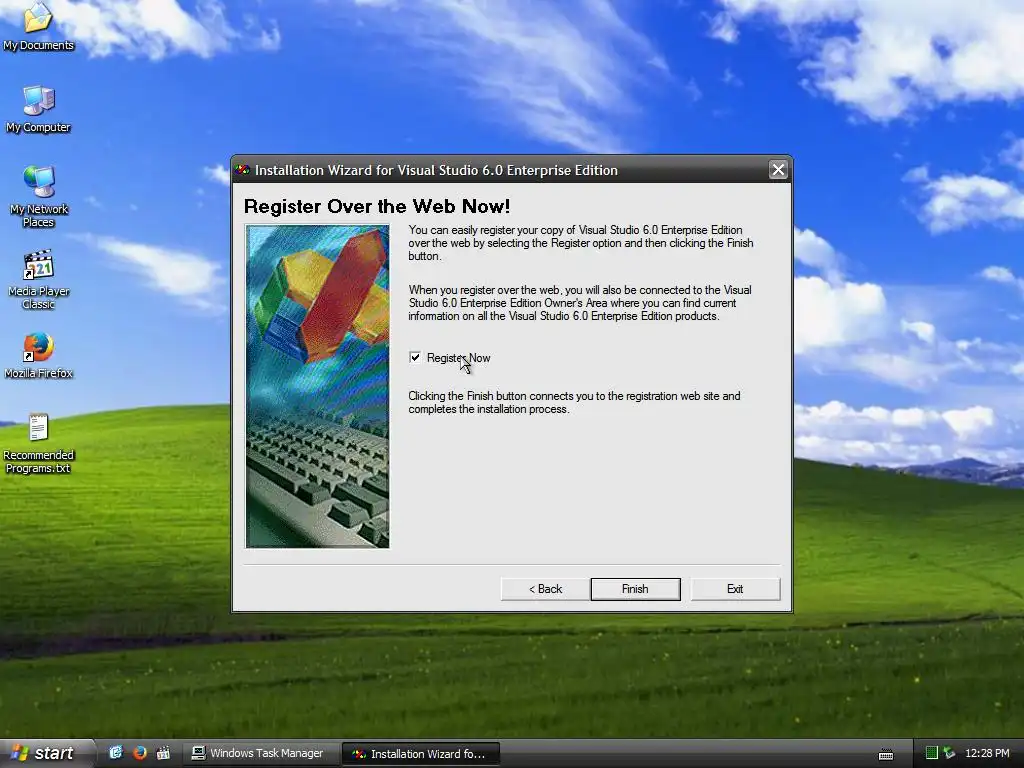This screenshot has width=1024, height=768.
Task: Click the Visual Studio keyboard artwork image
Action: [x=317, y=386]
